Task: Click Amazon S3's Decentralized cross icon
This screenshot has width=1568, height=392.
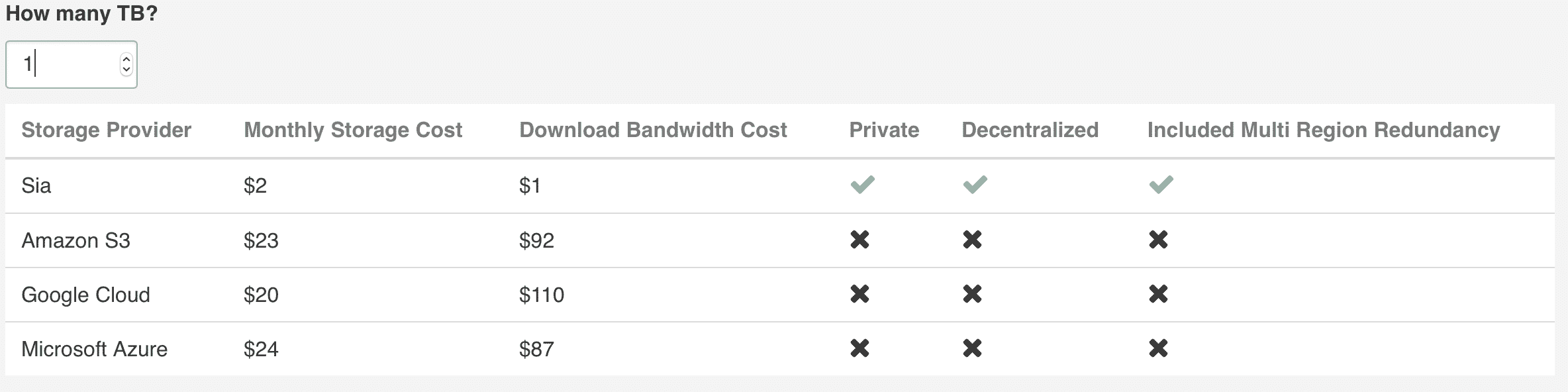Action: tap(972, 240)
